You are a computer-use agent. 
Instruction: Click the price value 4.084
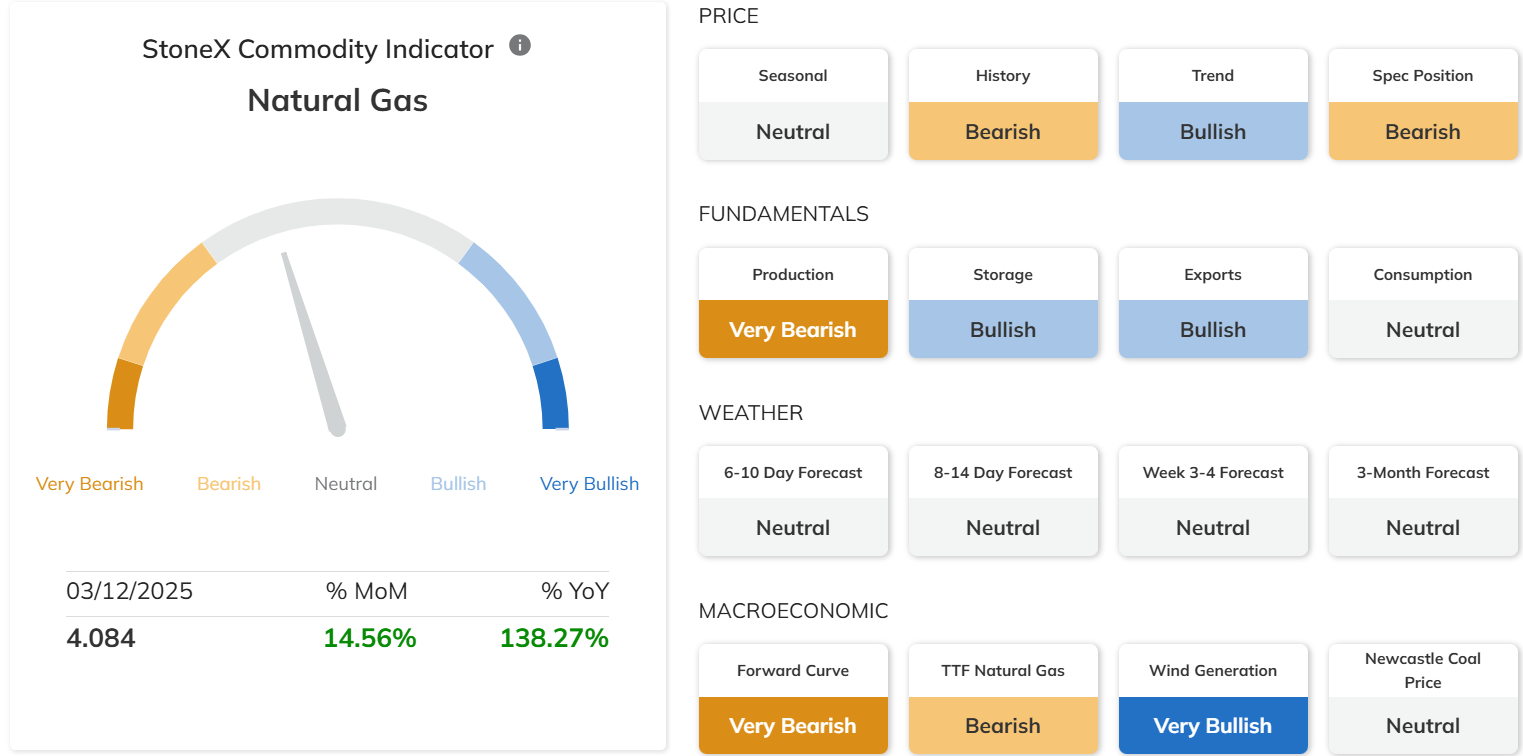point(101,638)
